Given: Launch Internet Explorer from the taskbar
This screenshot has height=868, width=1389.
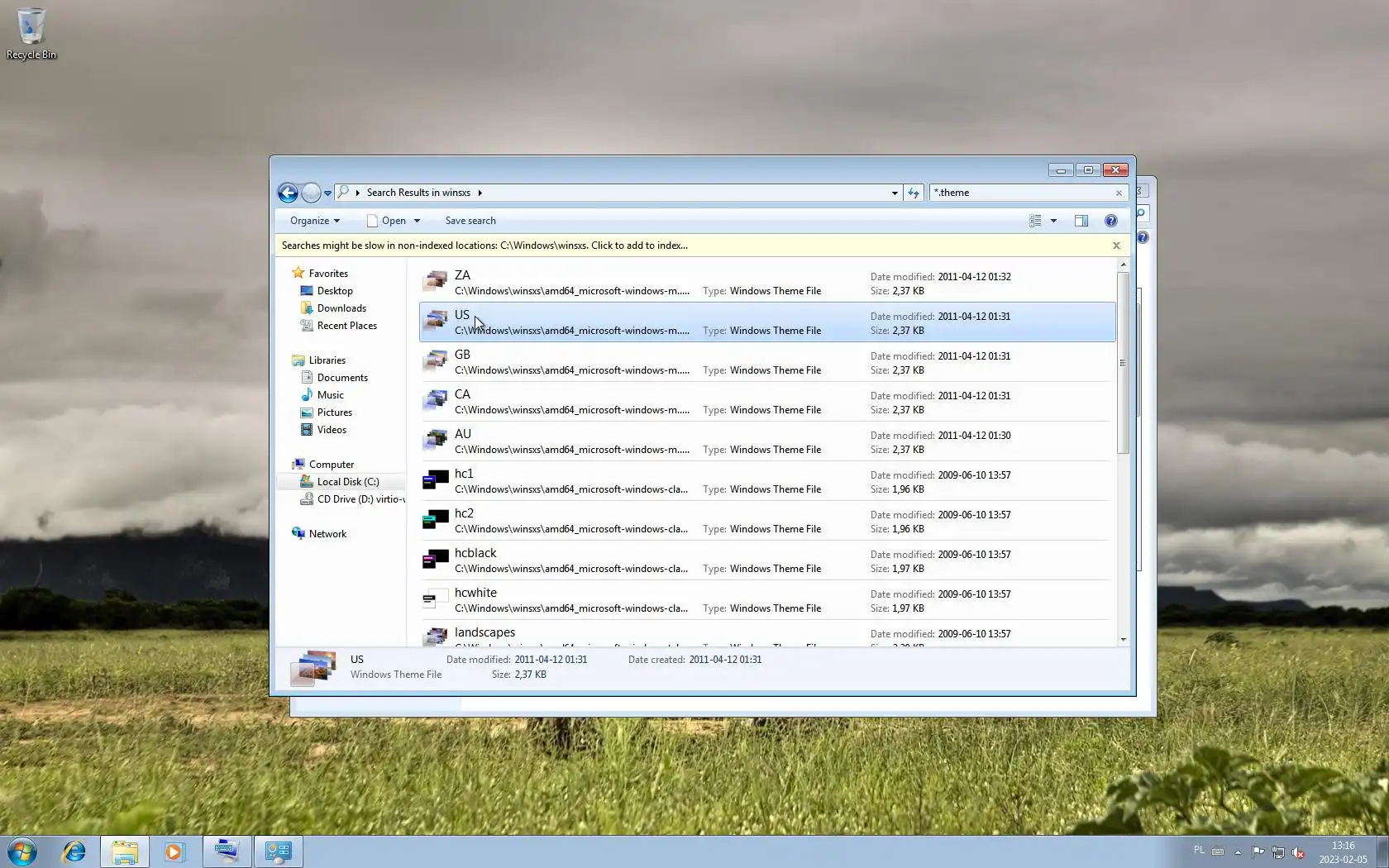Looking at the screenshot, I should [x=74, y=851].
